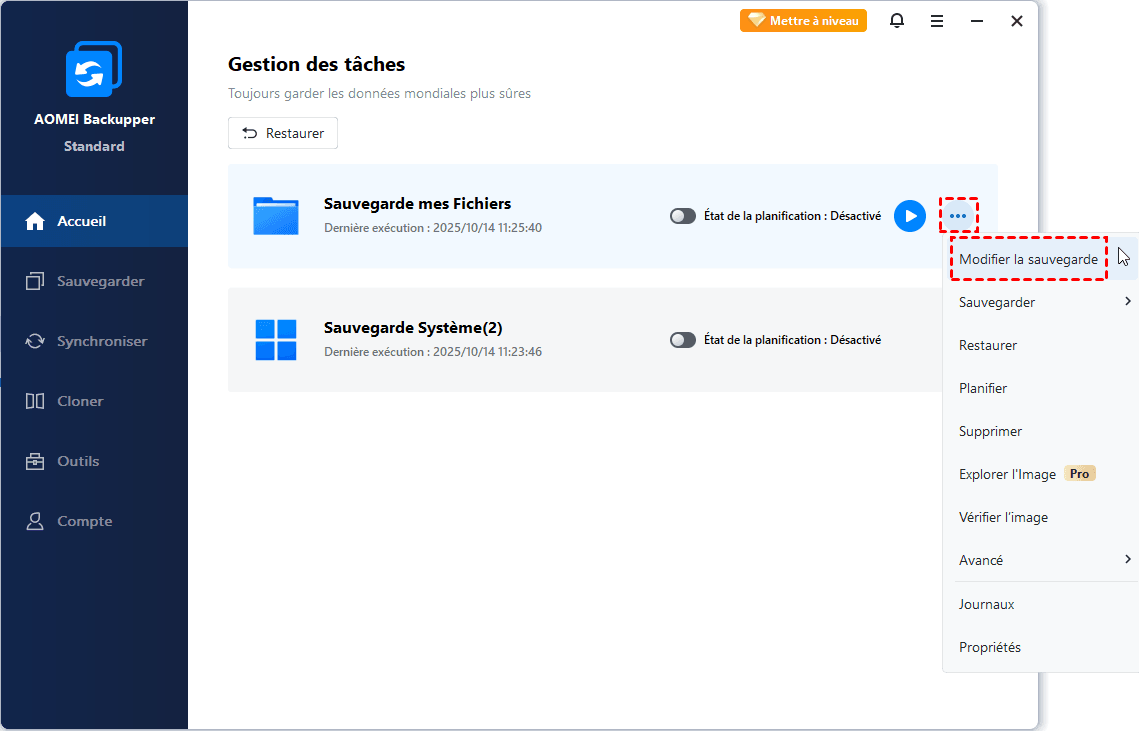Click the Sauvegarder icon in sidebar
This screenshot has width=1139, height=731.
click(x=35, y=281)
